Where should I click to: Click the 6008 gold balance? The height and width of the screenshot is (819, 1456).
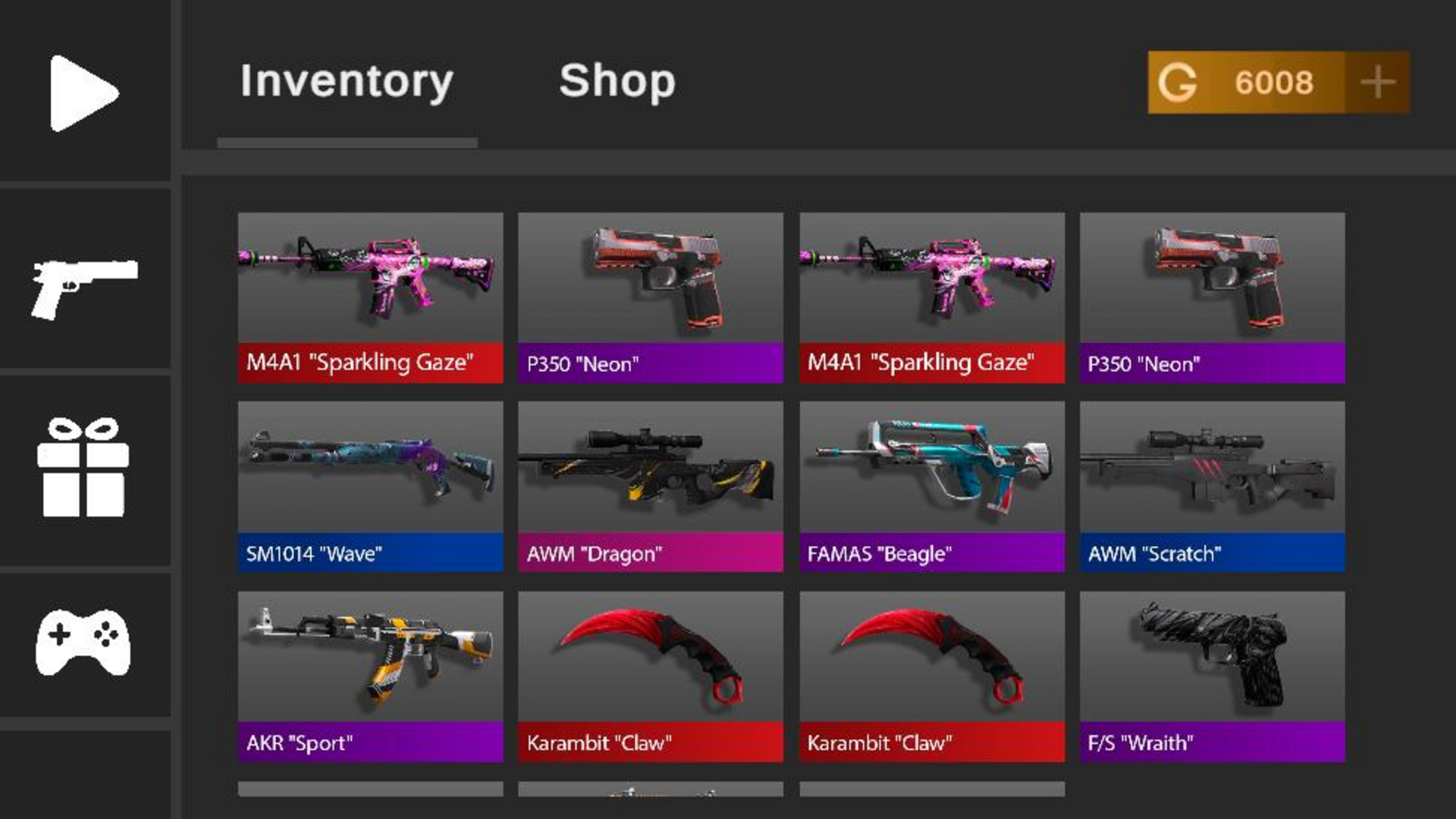point(1273,83)
